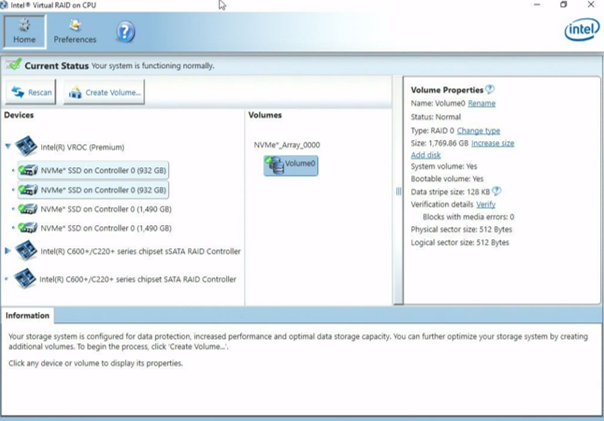Click the Verify link

486,205
